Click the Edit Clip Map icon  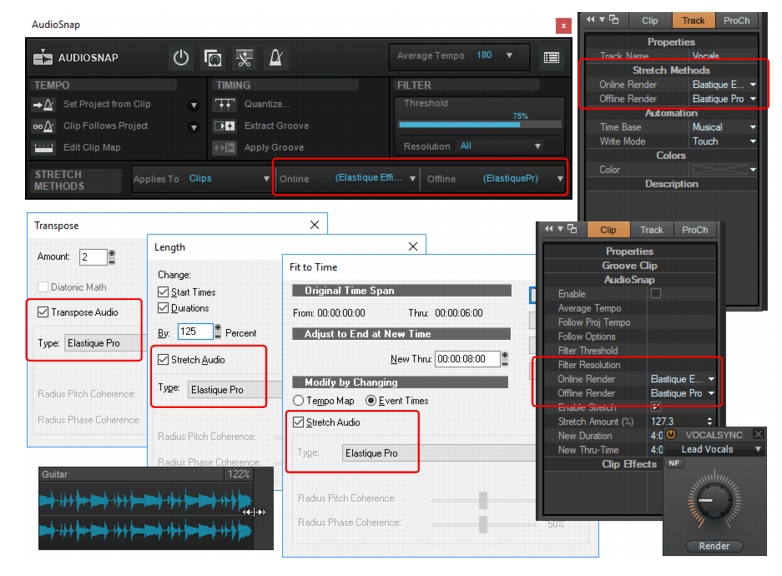coord(43,148)
